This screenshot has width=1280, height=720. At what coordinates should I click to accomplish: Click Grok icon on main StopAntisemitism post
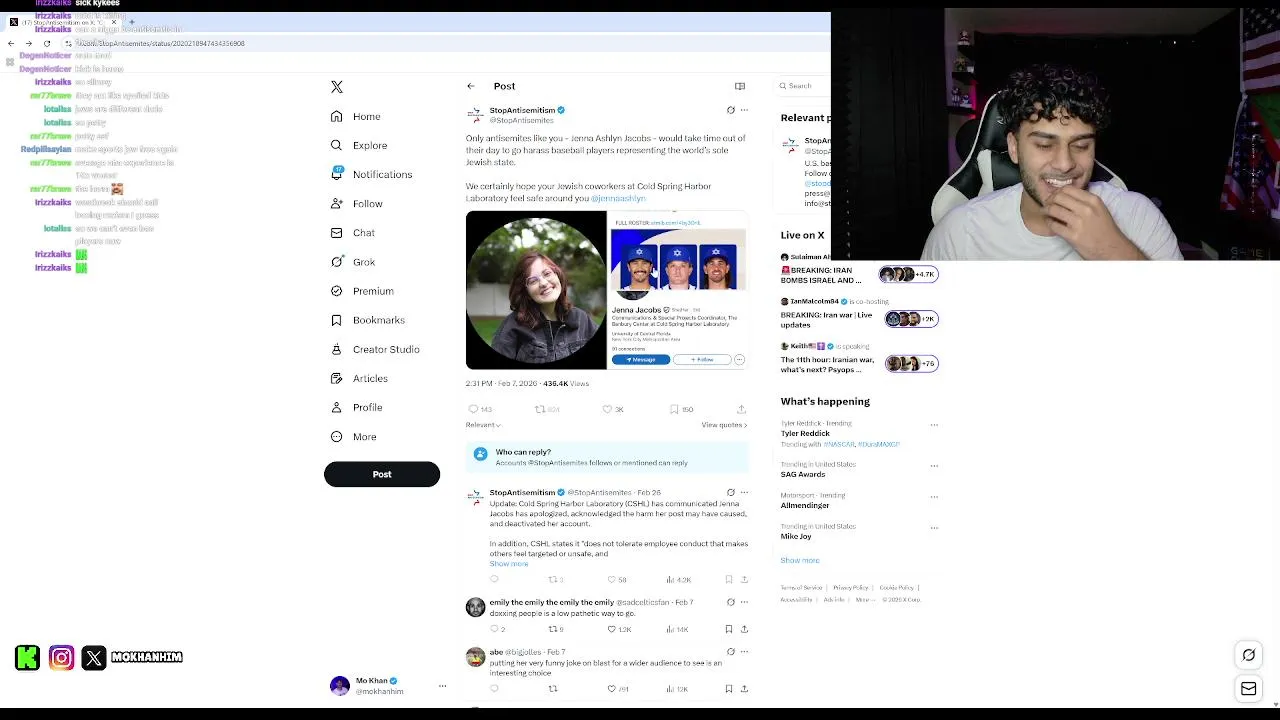[x=730, y=110]
